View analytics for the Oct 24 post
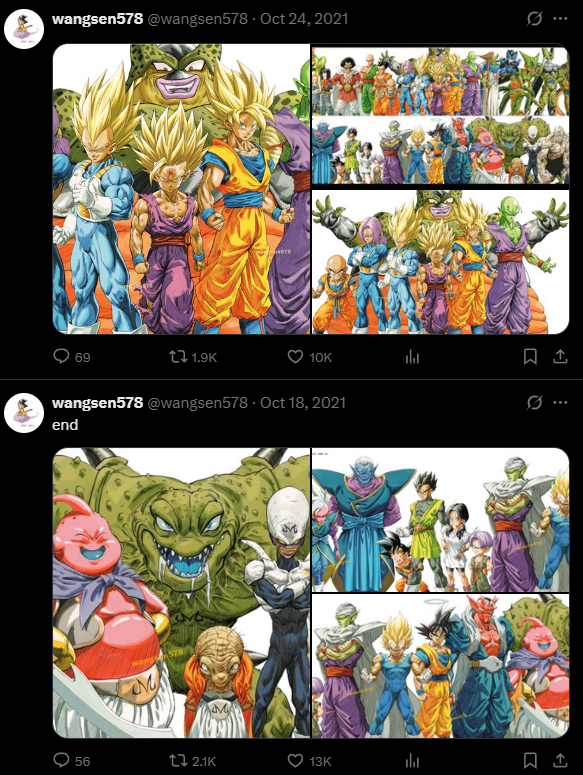This screenshot has width=583, height=775. click(412, 357)
